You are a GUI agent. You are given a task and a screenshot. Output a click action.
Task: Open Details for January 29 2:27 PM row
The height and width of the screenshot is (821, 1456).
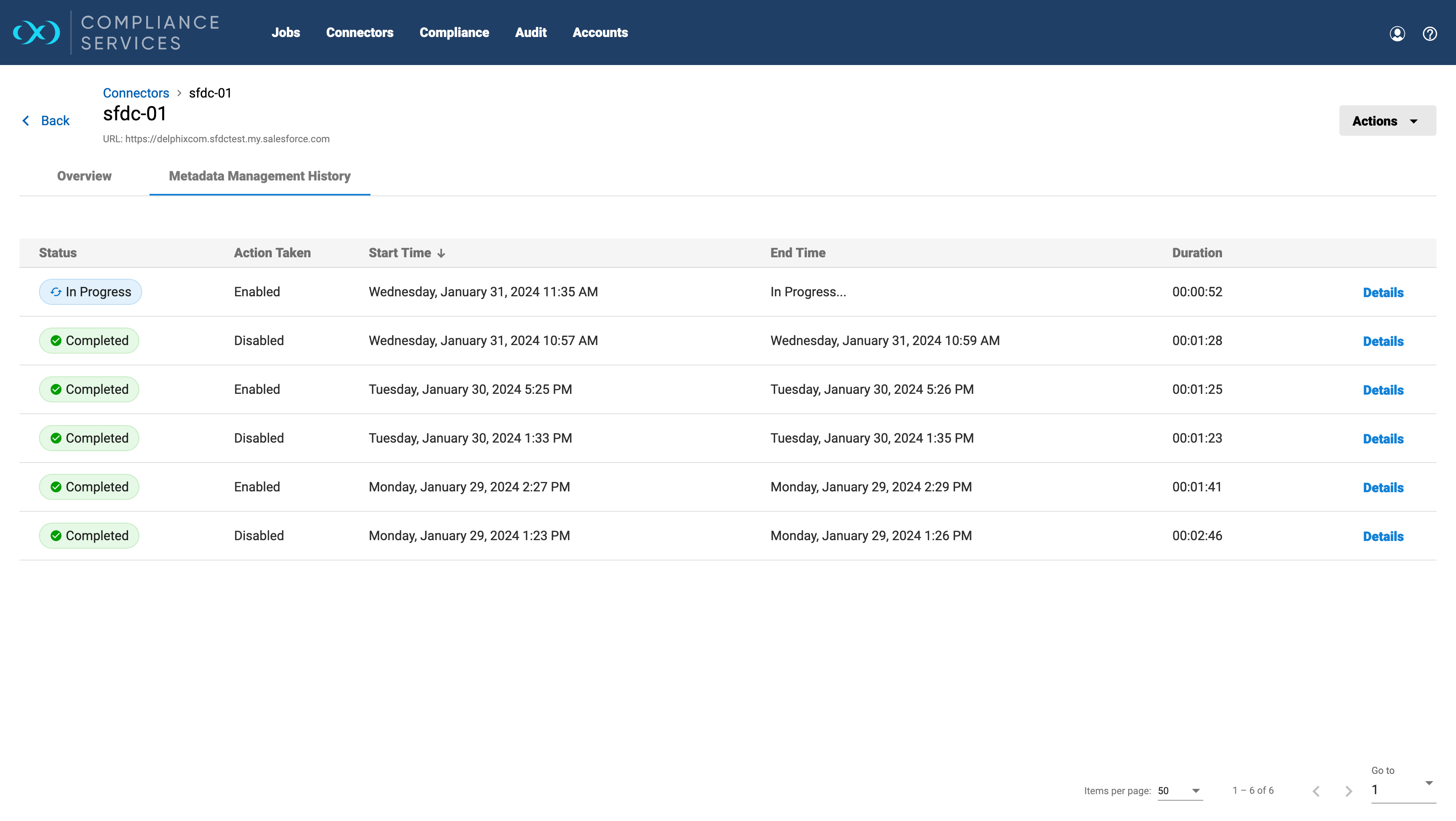[1383, 487]
